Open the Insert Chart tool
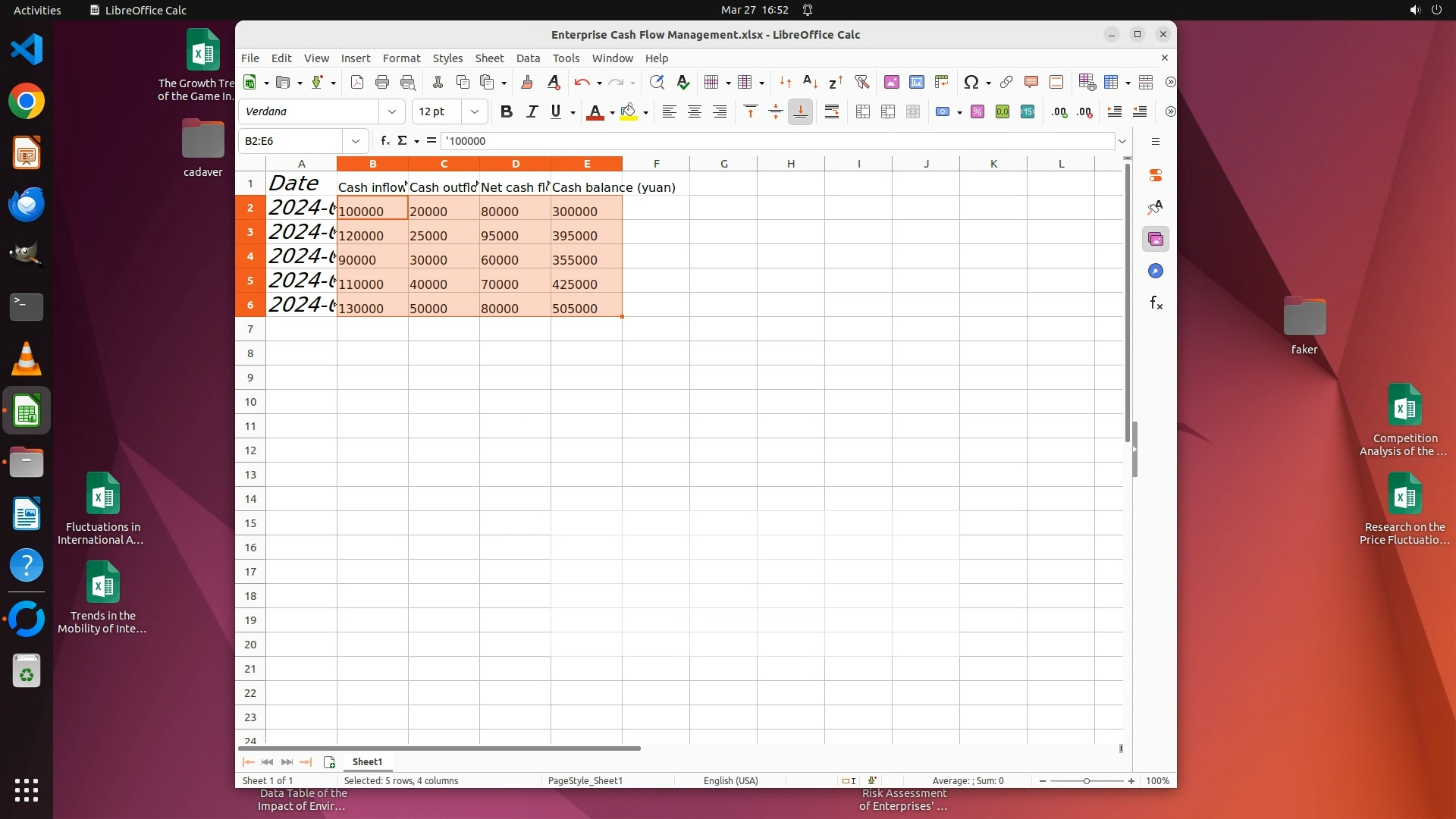The width and height of the screenshot is (1456, 819). click(x=917, y=83)
